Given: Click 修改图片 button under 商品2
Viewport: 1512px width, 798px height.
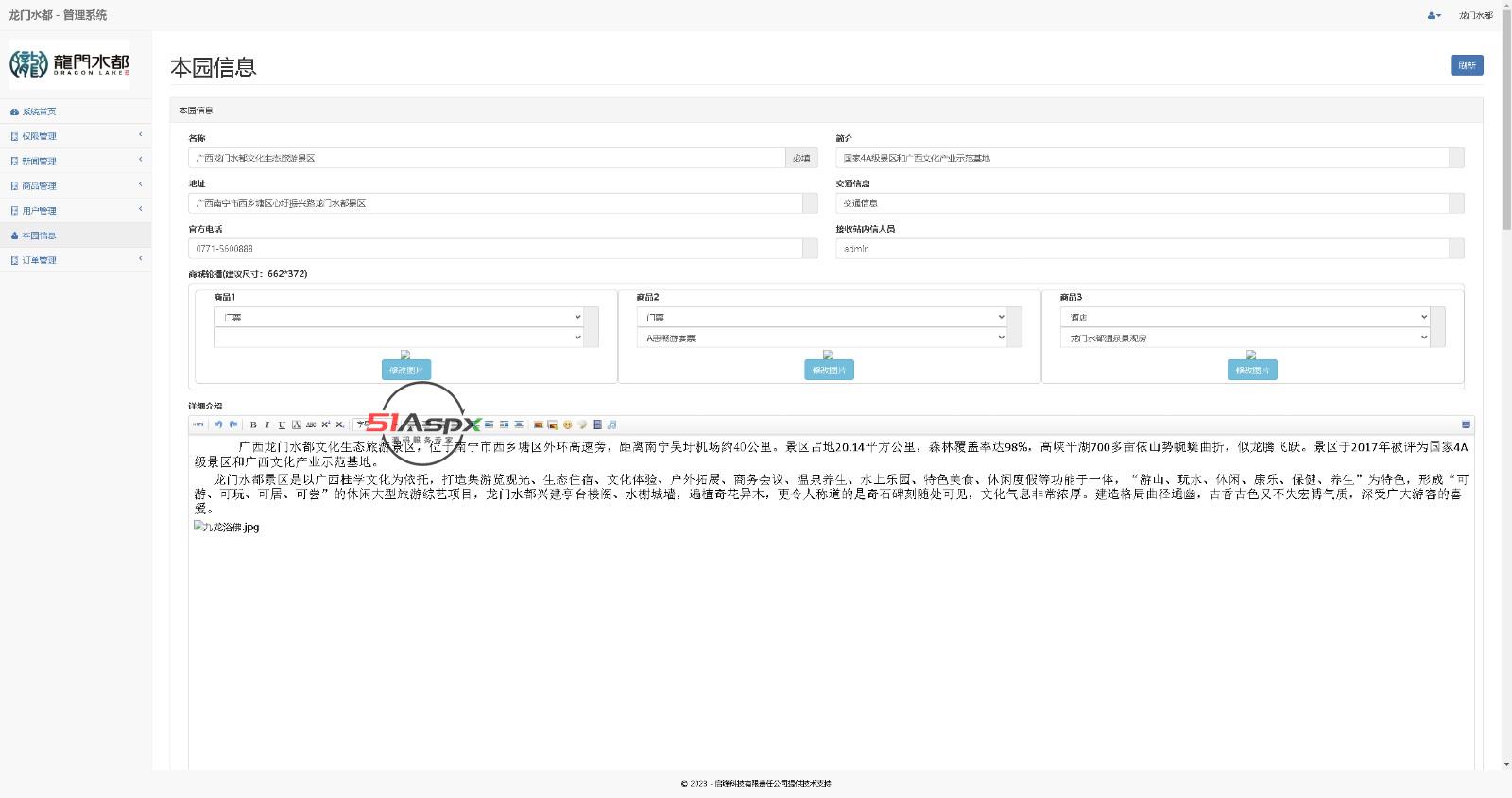Looking at the screenshot, I should click(829, 370).
